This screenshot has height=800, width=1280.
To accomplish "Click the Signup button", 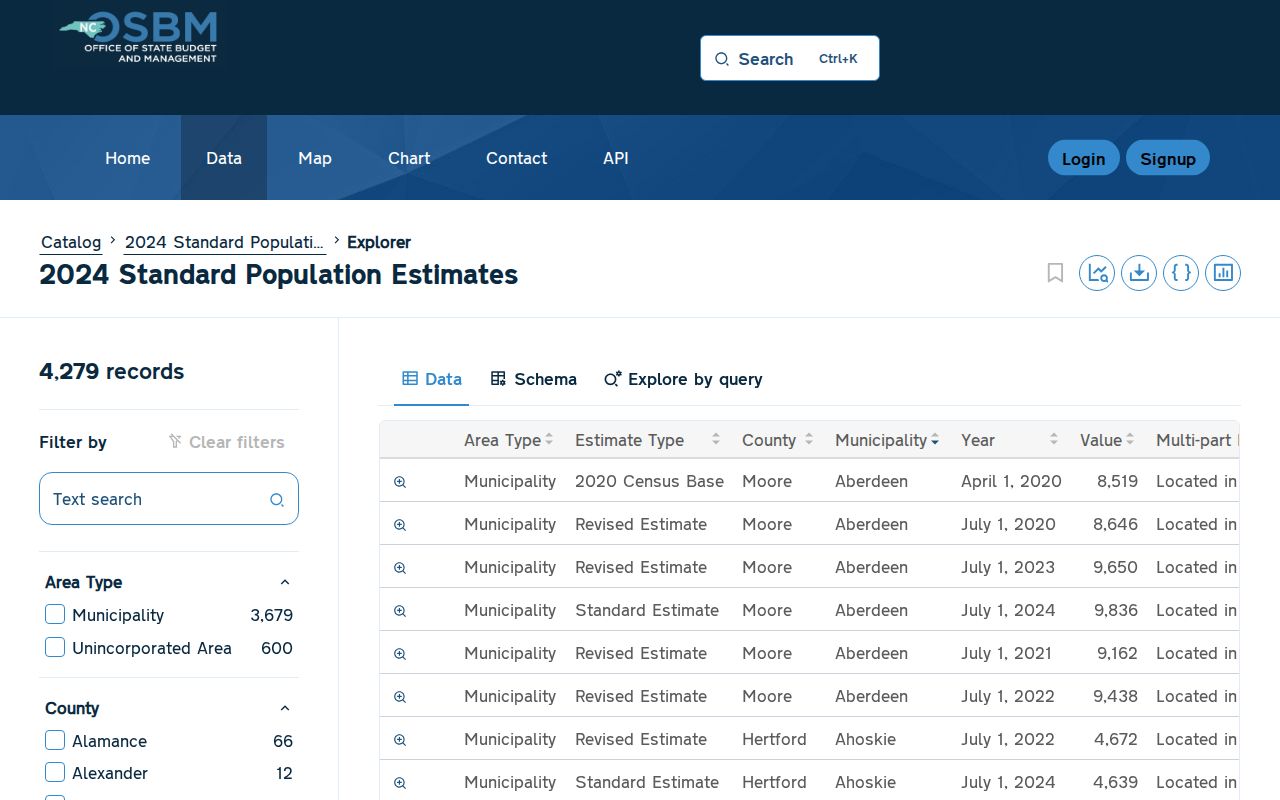I will (1168, 158).
